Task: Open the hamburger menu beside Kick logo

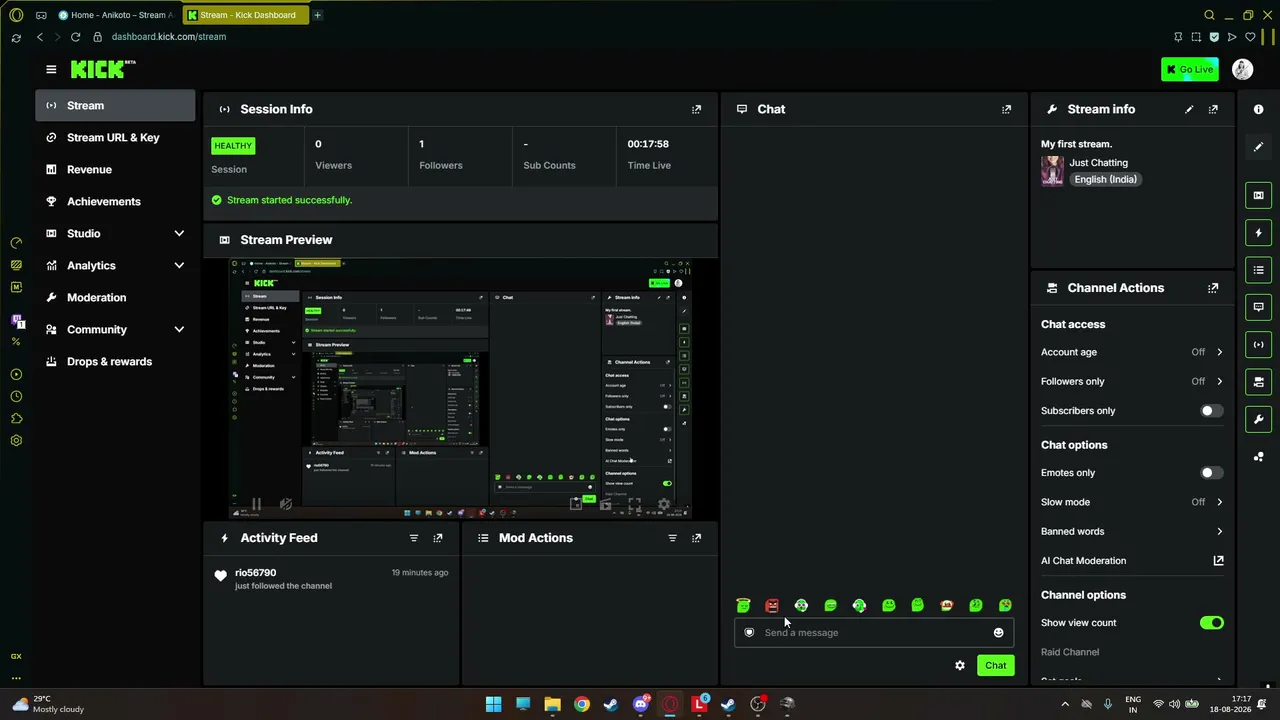Action: (51, 69)
